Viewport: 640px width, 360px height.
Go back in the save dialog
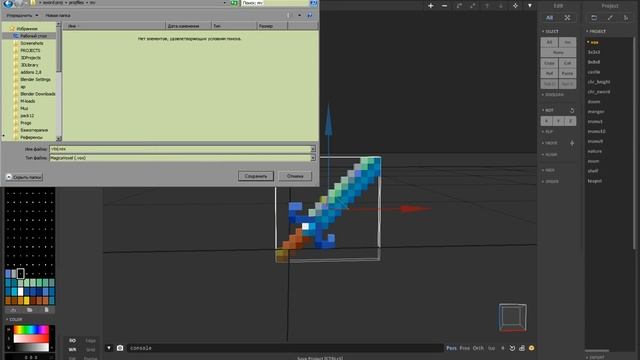tap(8, 3)
